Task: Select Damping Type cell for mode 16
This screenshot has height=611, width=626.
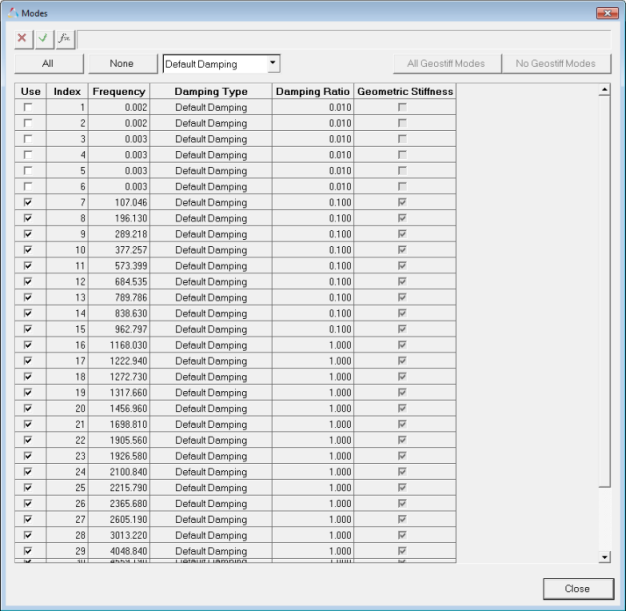Action: point(211,345)
